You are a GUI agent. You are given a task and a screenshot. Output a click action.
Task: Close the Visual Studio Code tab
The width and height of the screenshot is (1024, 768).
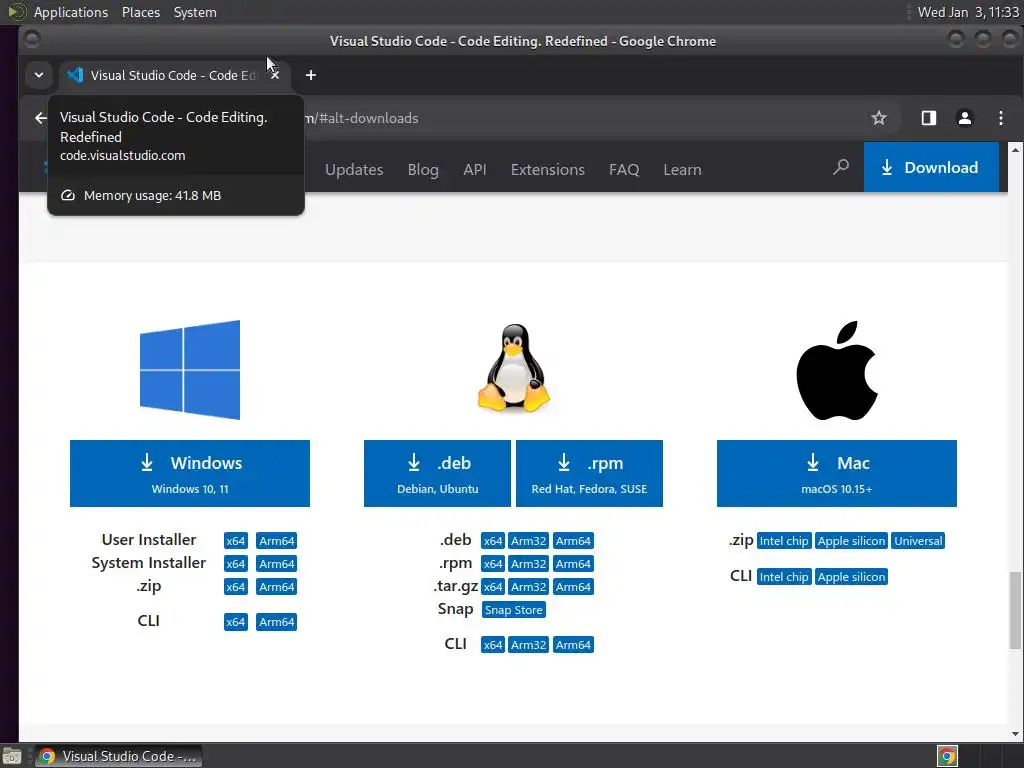[x=275, y=75]
